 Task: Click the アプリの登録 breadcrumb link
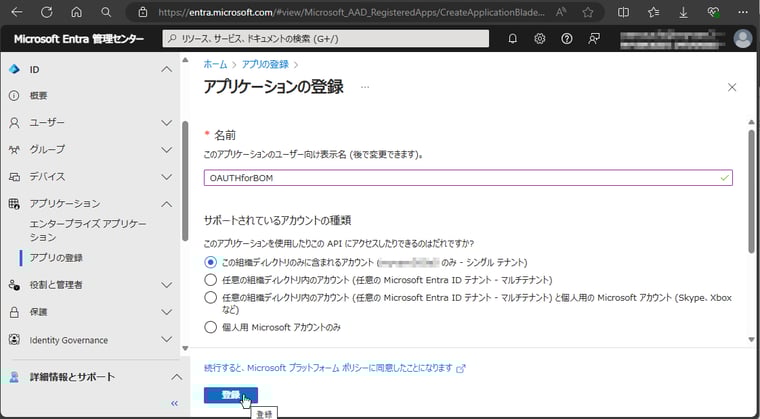pos(265,64)
